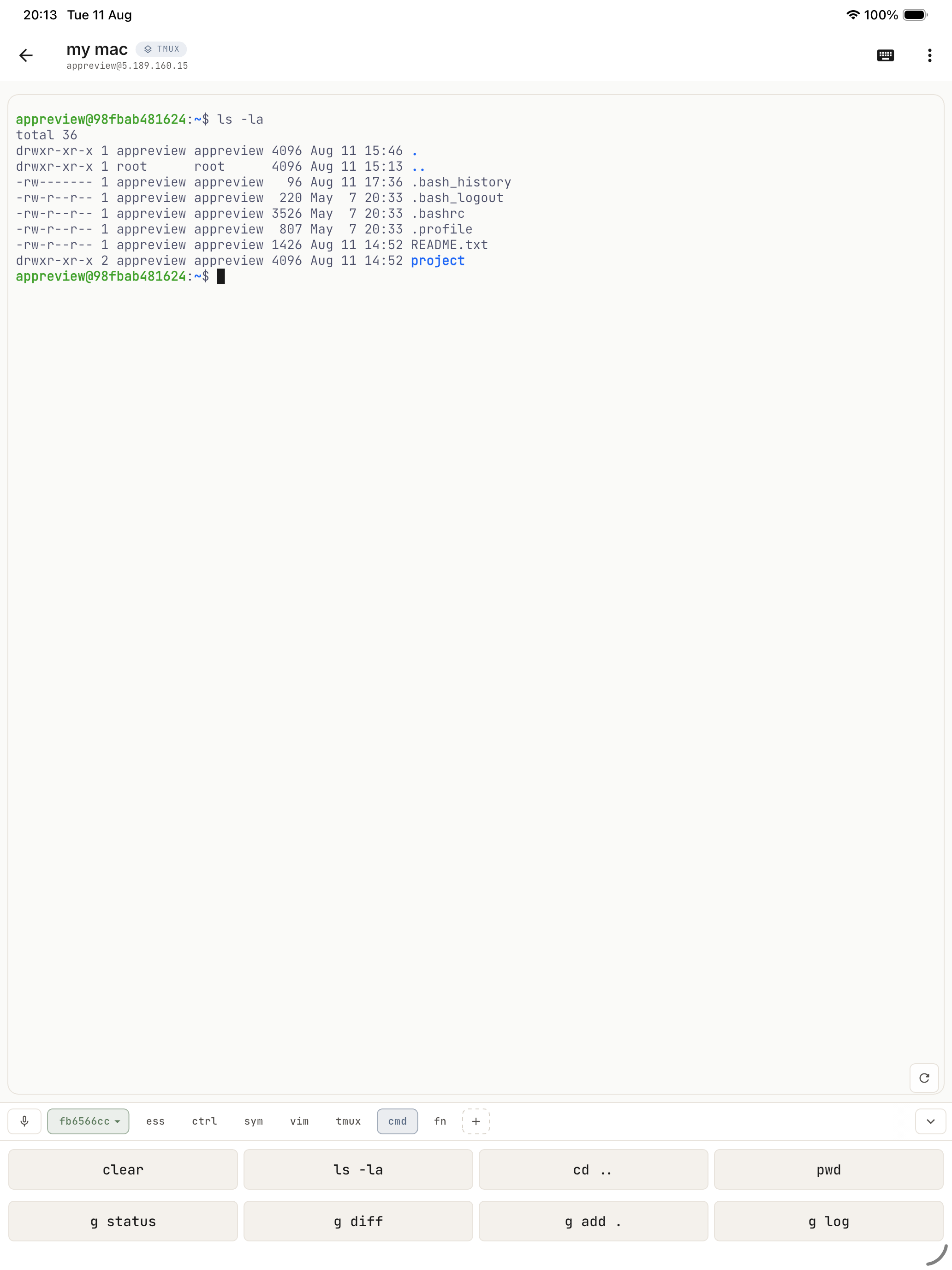The width and height of the screenshot is (952, 1270).
Task: Add a new key group with plus
Action: coord(476,1121)
